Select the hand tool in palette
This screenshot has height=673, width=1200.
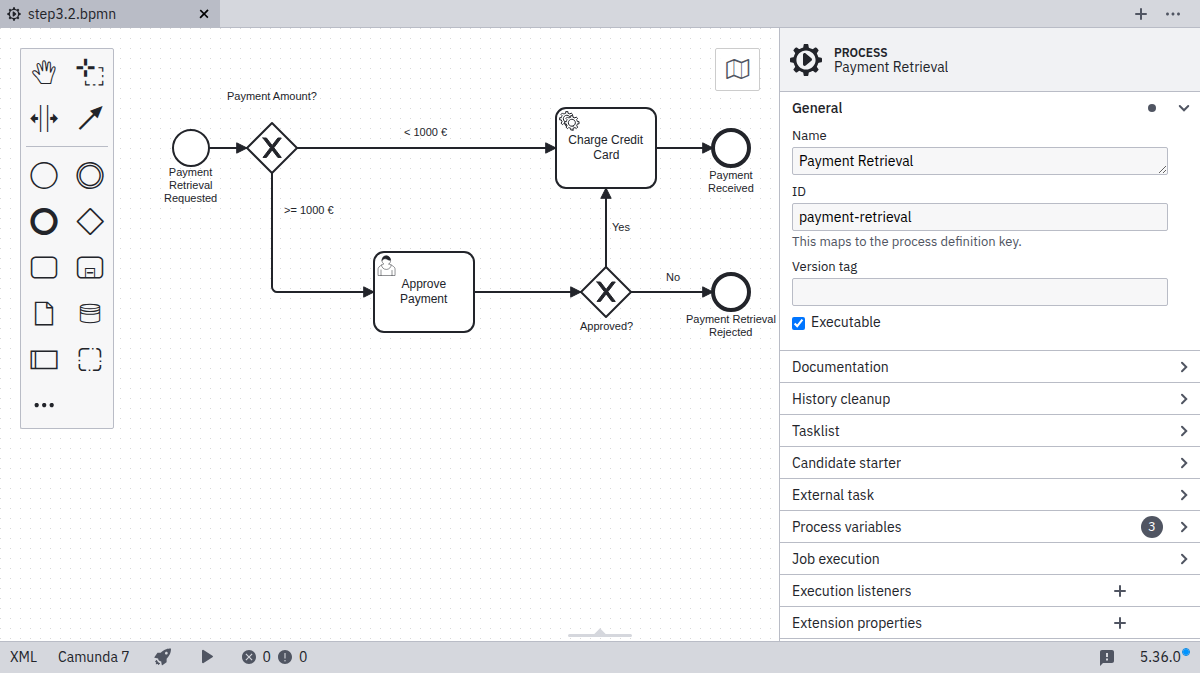click(44, 72)
